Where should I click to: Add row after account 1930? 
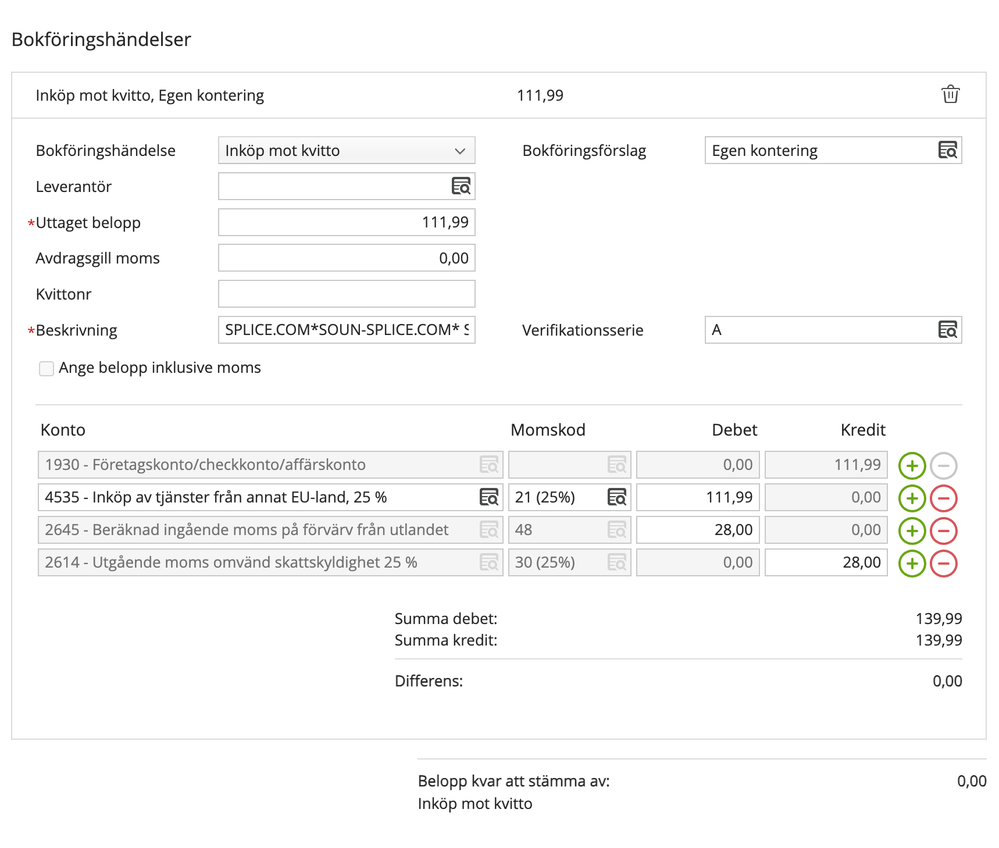pos(911,465)
